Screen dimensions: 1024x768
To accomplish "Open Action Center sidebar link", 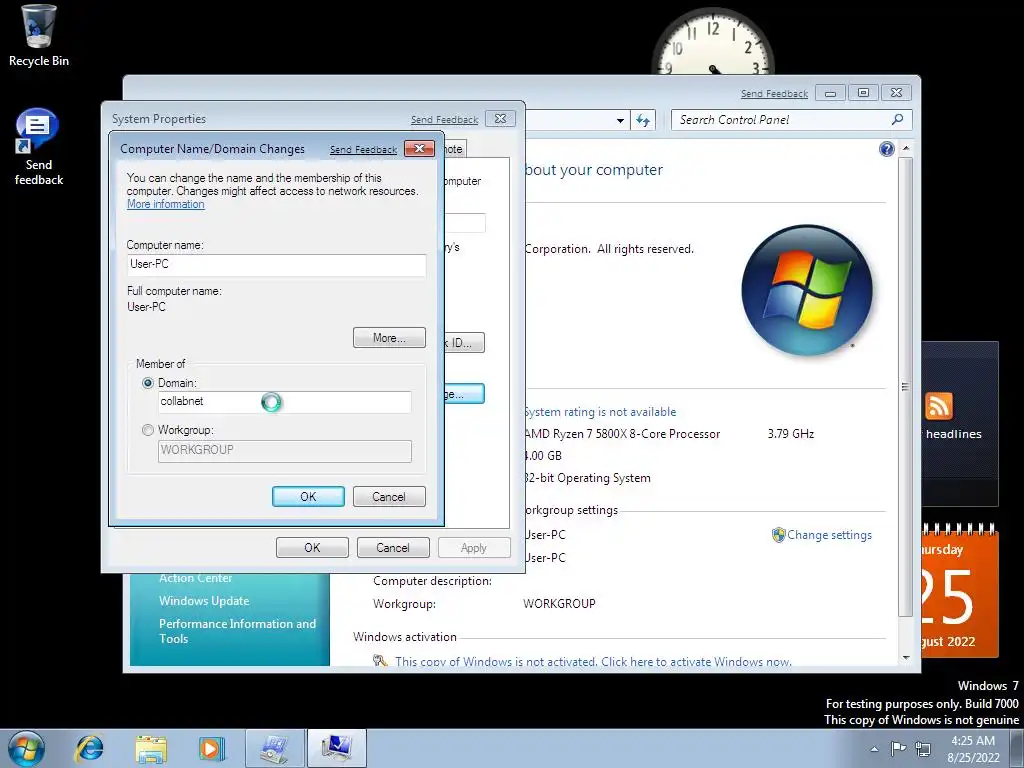I will click(x=195, y=578).
